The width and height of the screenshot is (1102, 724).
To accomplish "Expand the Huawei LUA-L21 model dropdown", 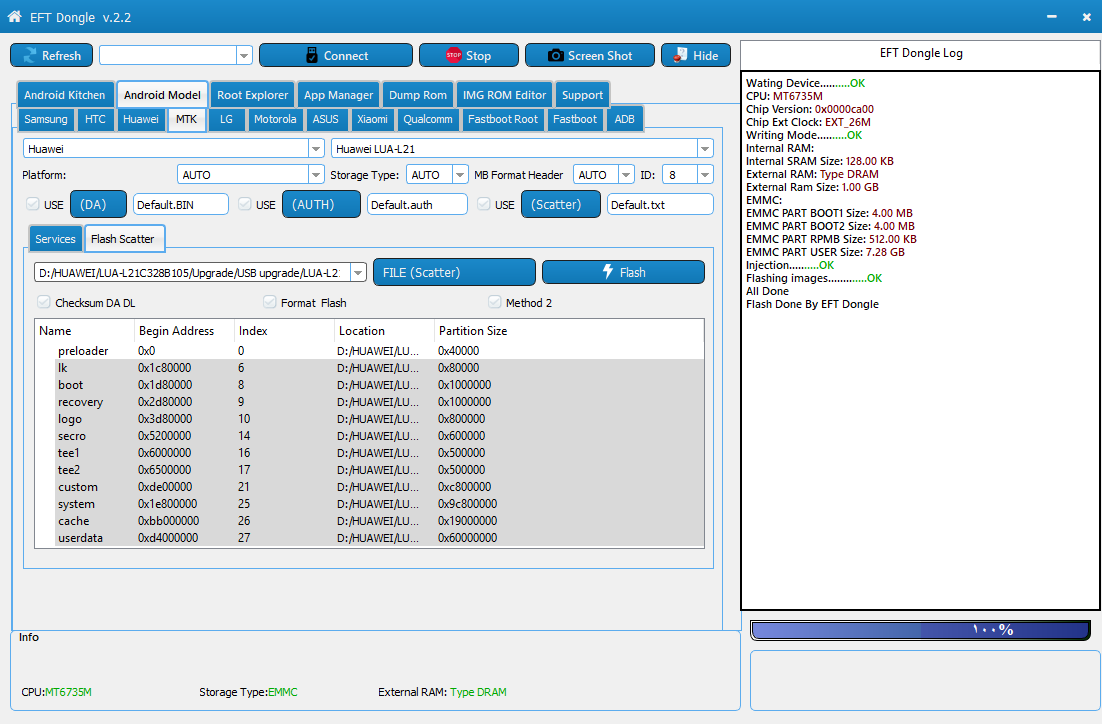I will tap(705, 148).
